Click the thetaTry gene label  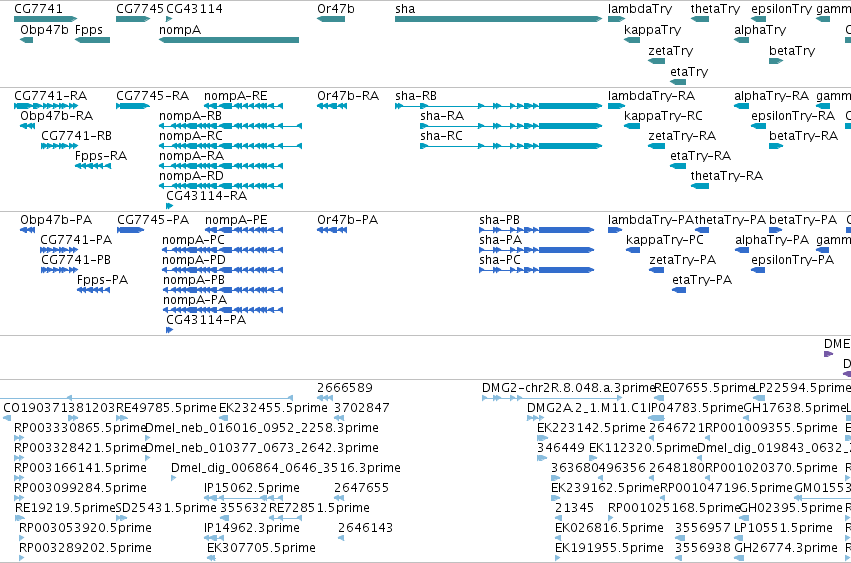point(715,9)
